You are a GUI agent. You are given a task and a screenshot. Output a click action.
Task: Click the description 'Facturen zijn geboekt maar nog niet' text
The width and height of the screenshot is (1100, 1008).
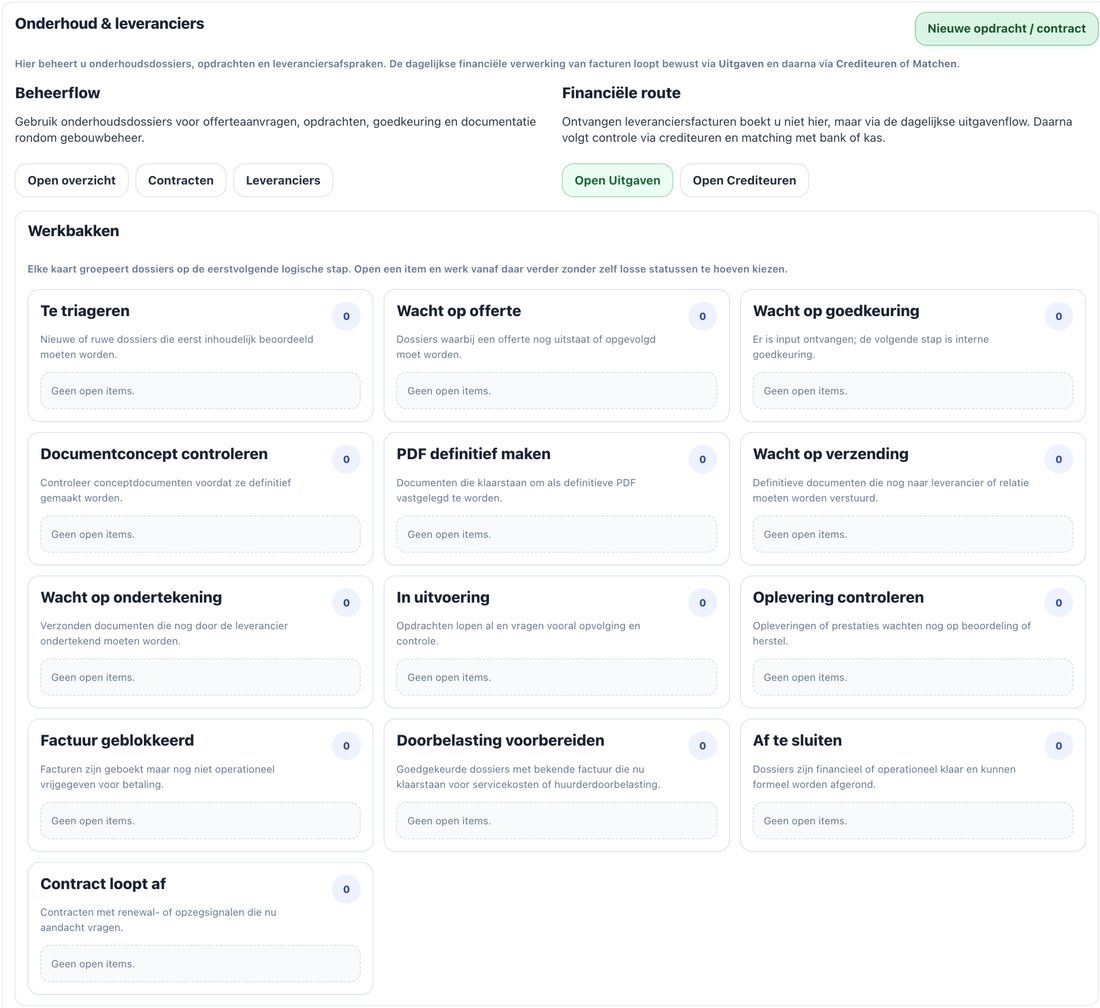tap(157, 777)
